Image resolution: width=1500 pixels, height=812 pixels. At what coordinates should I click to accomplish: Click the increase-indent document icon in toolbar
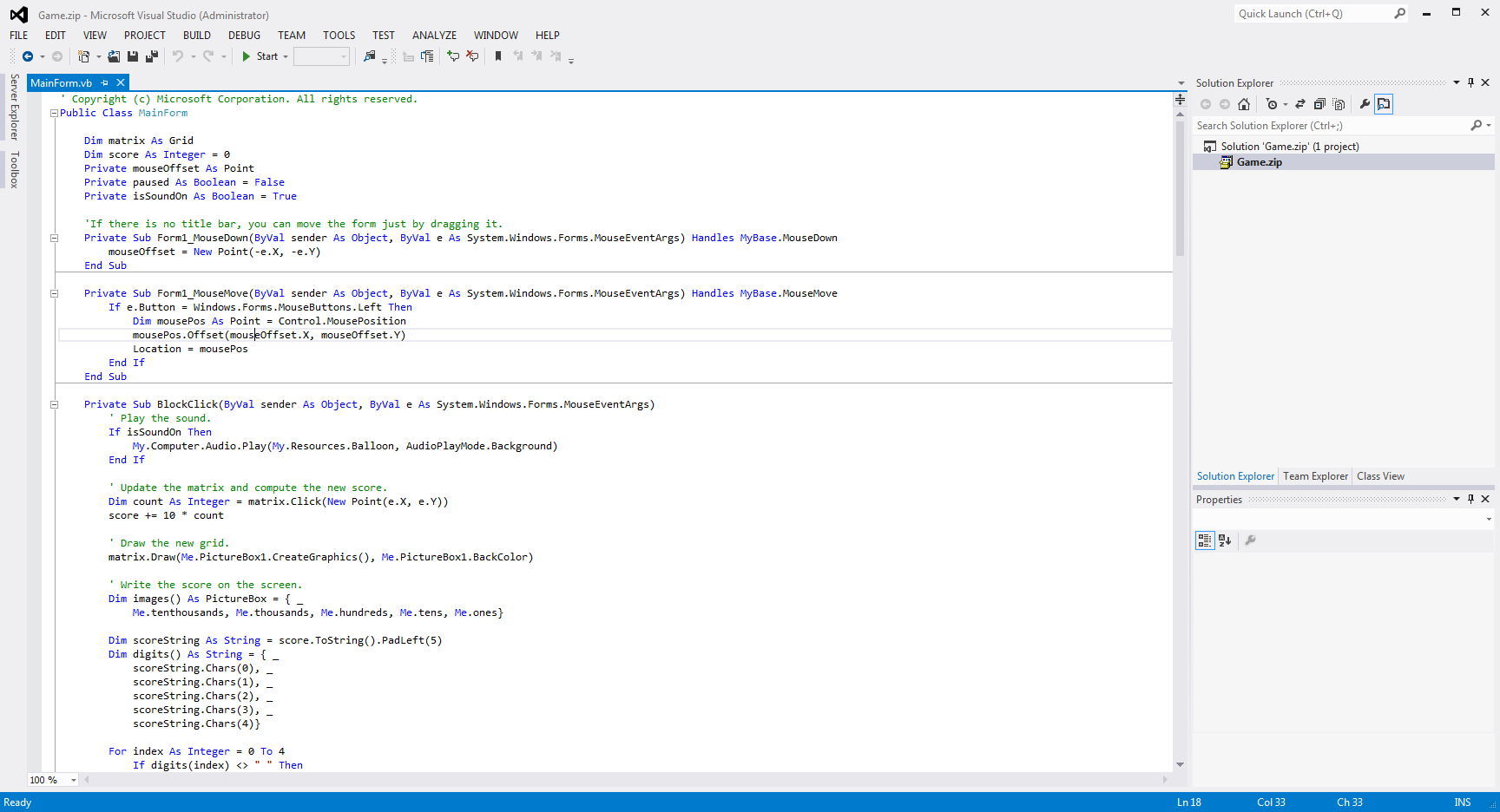[427, 56]
